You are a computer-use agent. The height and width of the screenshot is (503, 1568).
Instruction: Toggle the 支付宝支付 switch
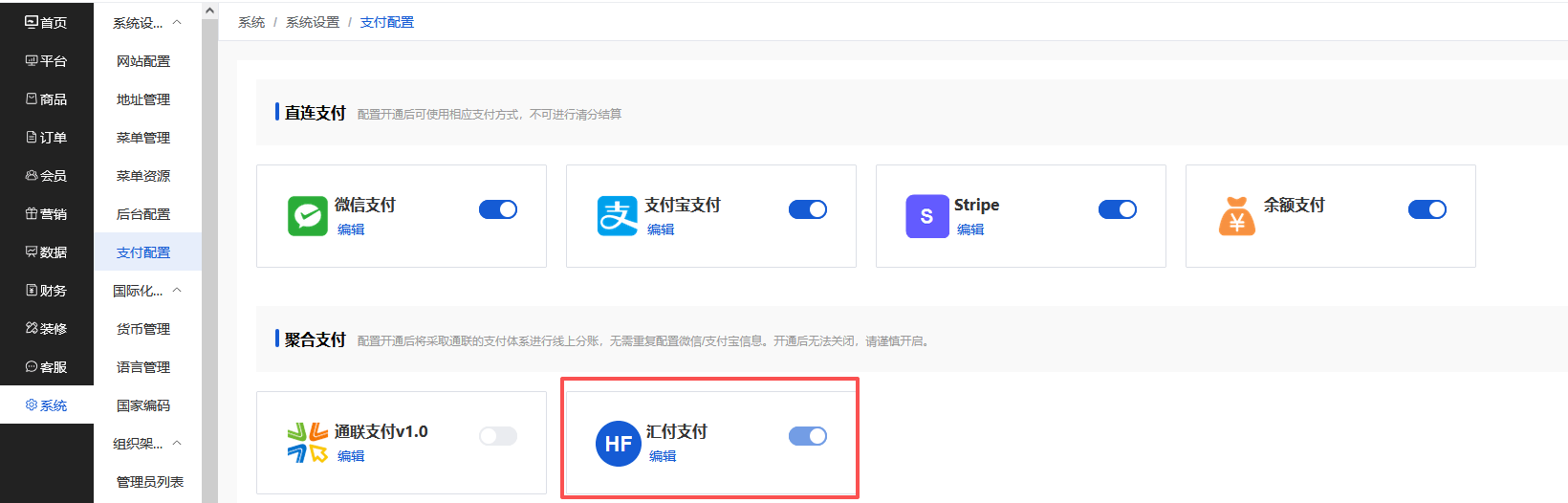808,209
